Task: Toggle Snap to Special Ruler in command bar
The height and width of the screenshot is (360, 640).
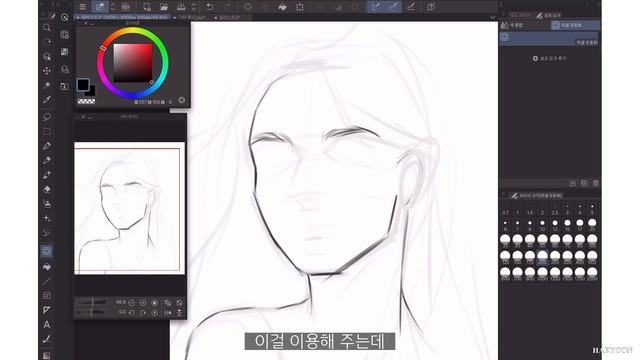Action: coord(393,7)
